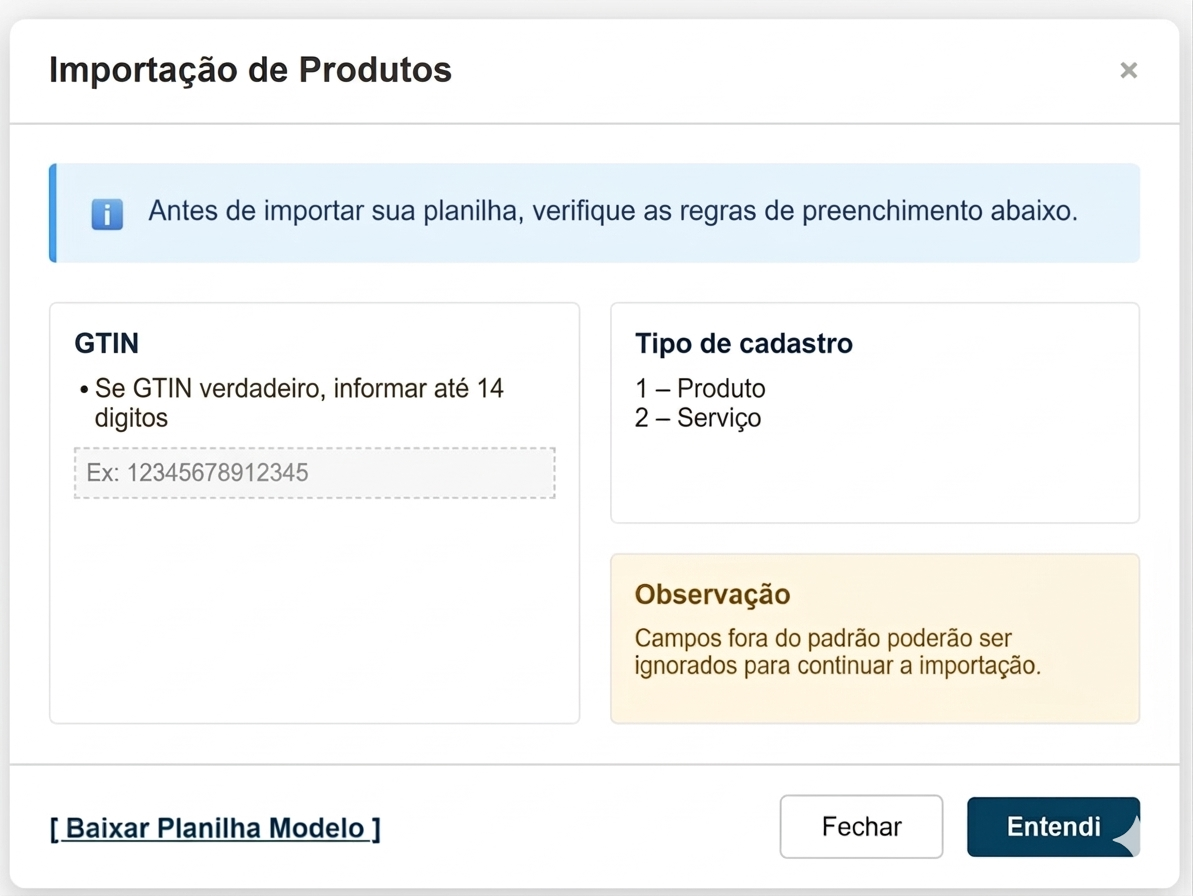The width and height of the screenshot is (1193, 896).
Task: Click the note about campos fora do padrão
Action: [x=837, y=652]
